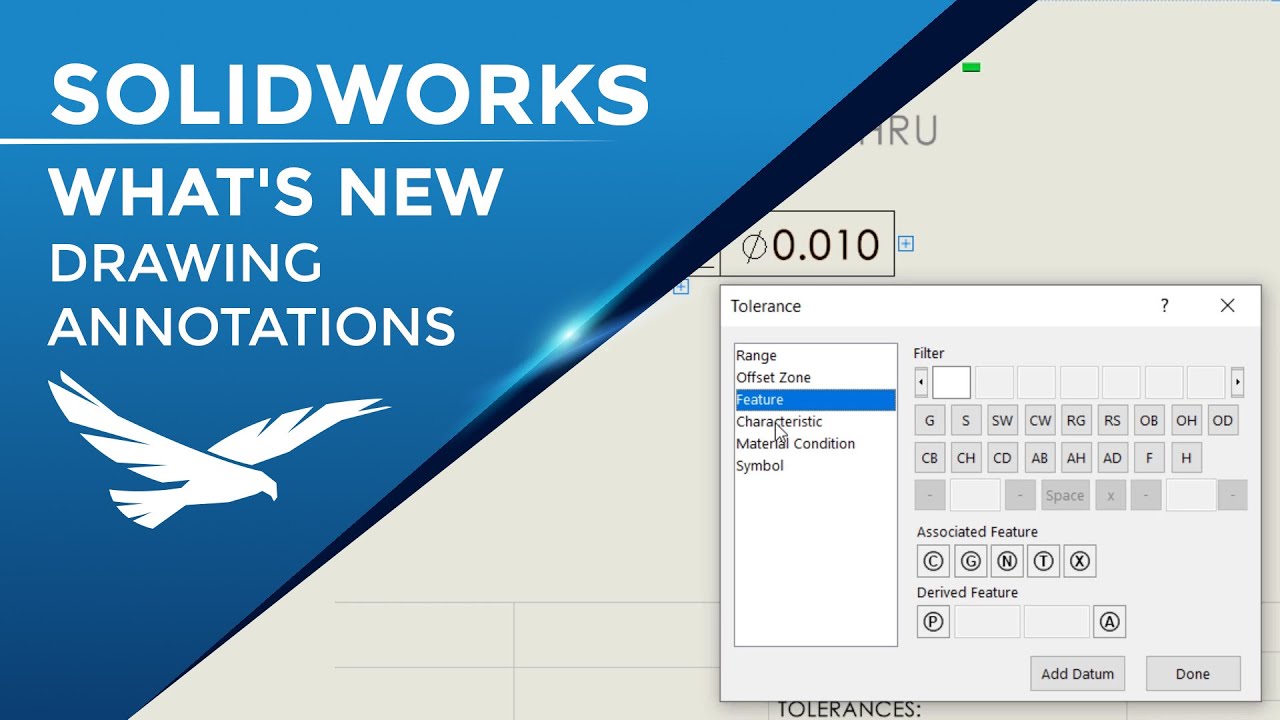
Task: Insert the SW feature symbol
Action: (1002, 421)
